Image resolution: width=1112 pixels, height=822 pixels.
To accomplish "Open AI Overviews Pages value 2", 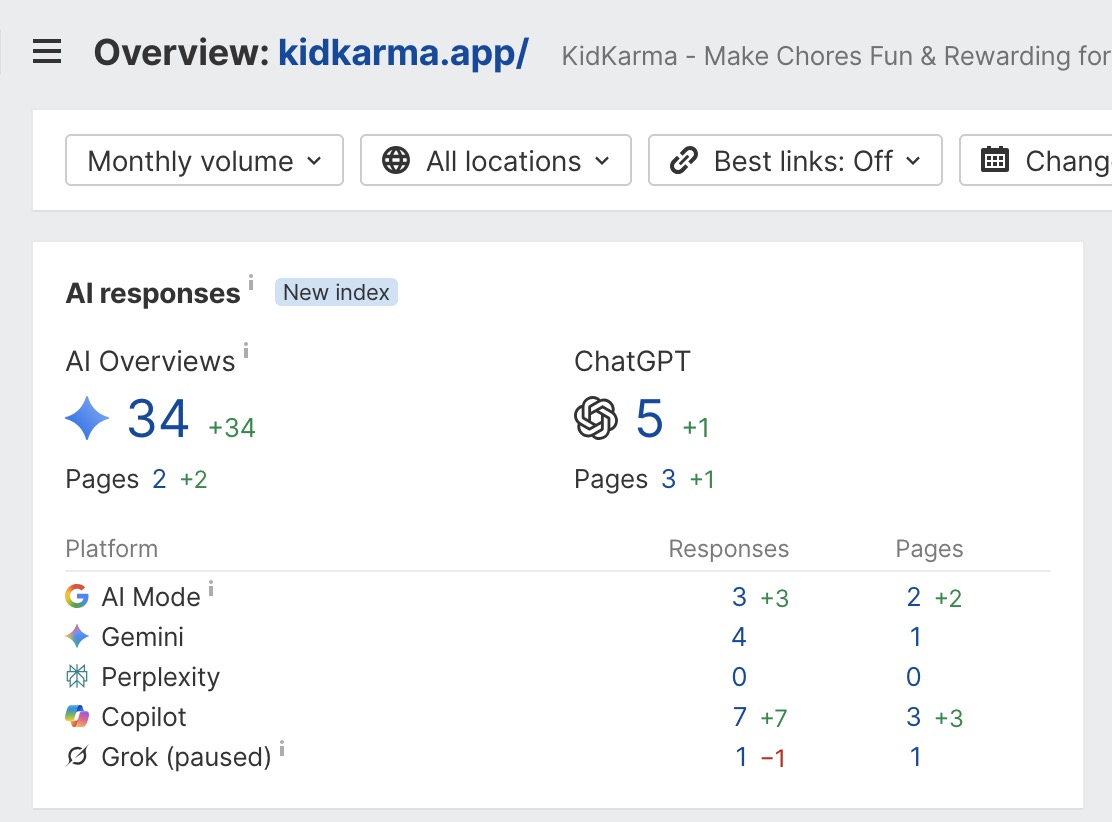I will 159,479.
